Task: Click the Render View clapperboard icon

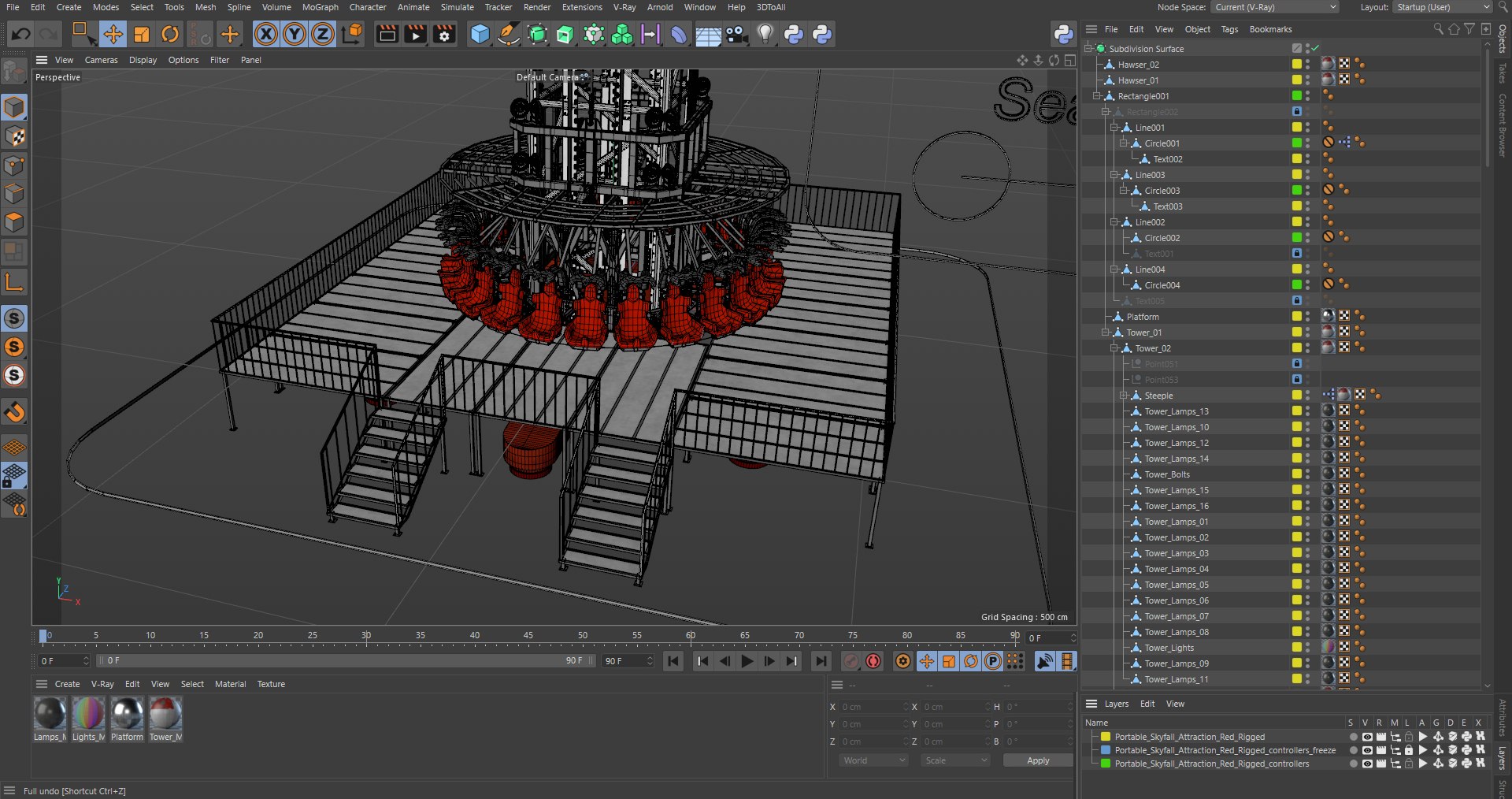Action: click(387, 34)
